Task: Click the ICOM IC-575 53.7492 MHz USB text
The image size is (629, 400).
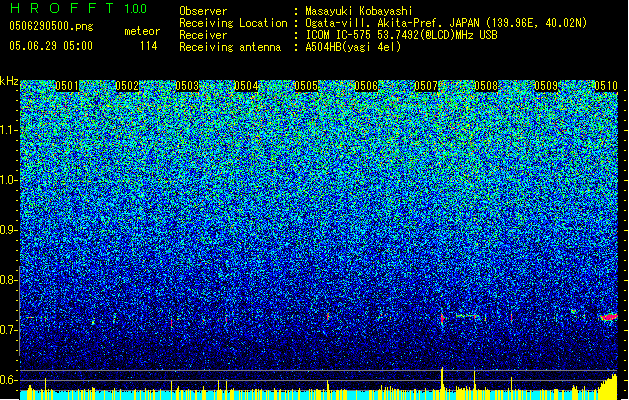Action: tap(401, 35)
